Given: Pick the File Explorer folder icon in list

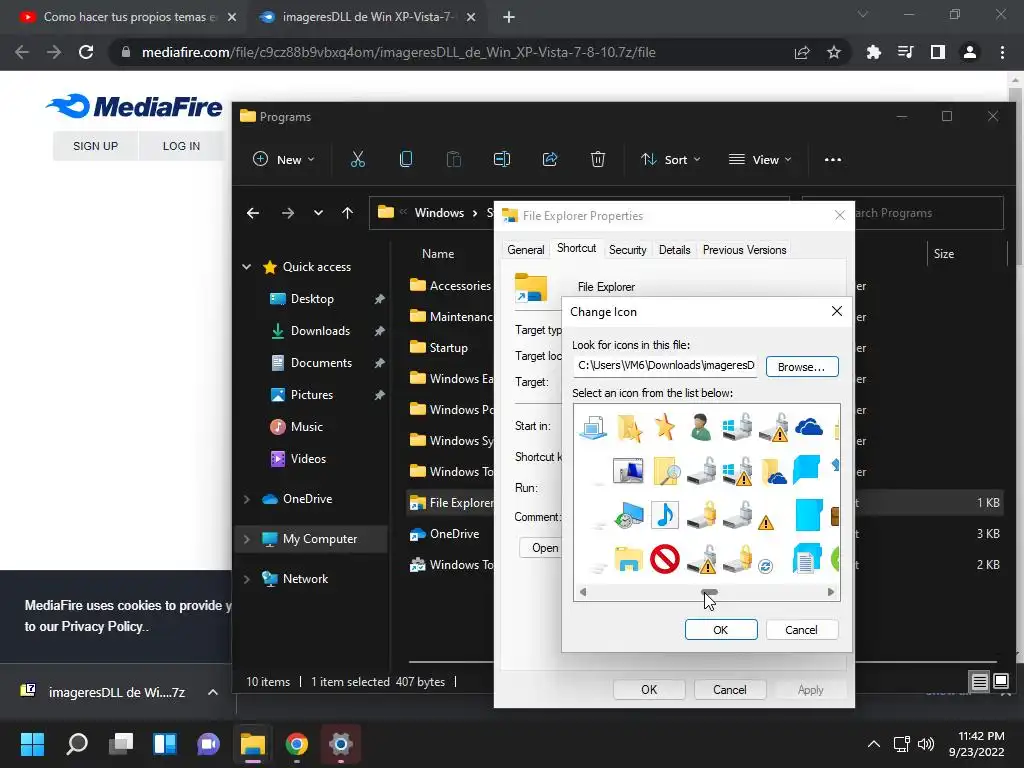Looking at the screenshot, I should (629, 560).
